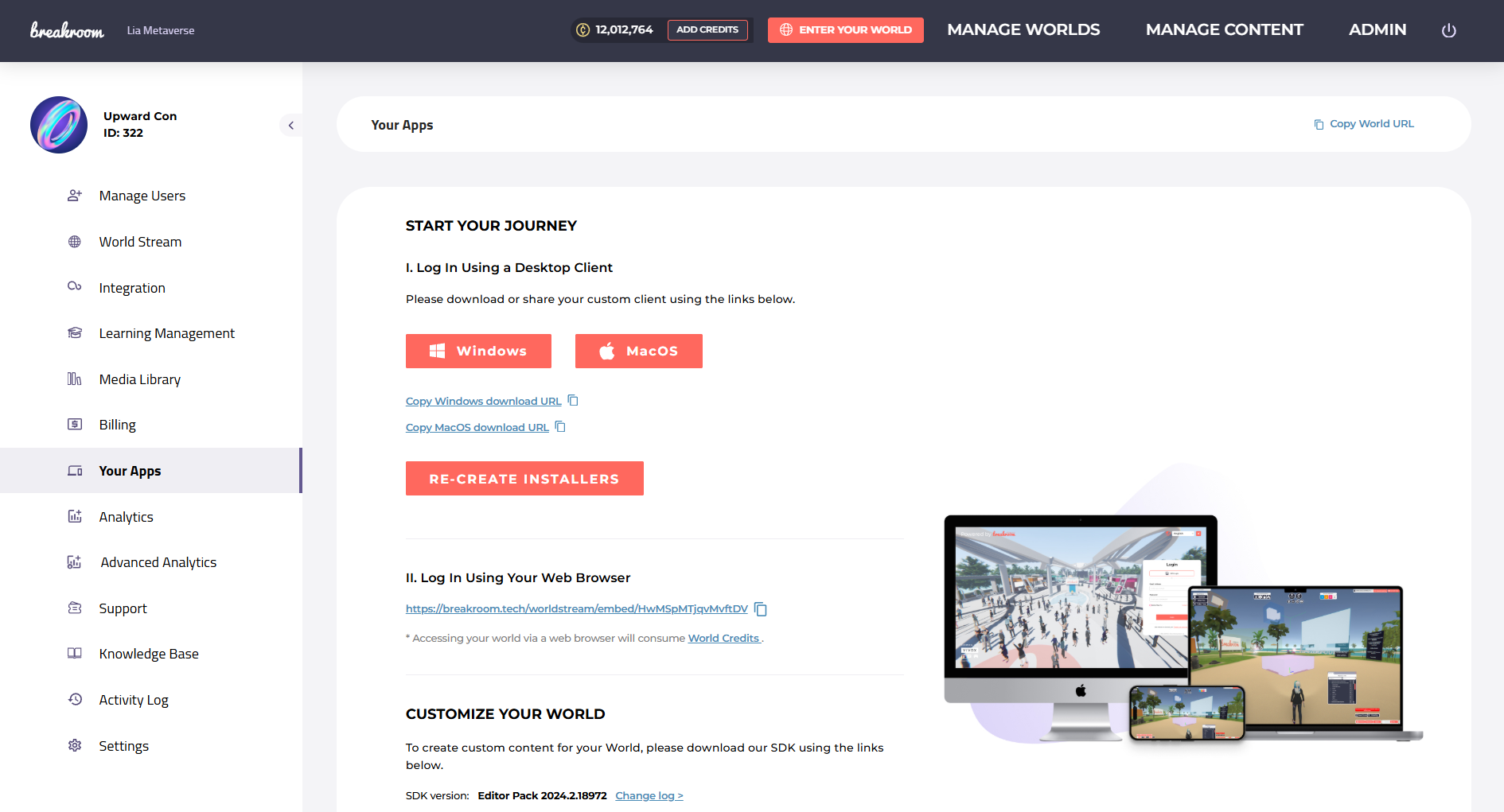
Task: Open Knowledge Base from sidebar
Action: click(150, 654)
